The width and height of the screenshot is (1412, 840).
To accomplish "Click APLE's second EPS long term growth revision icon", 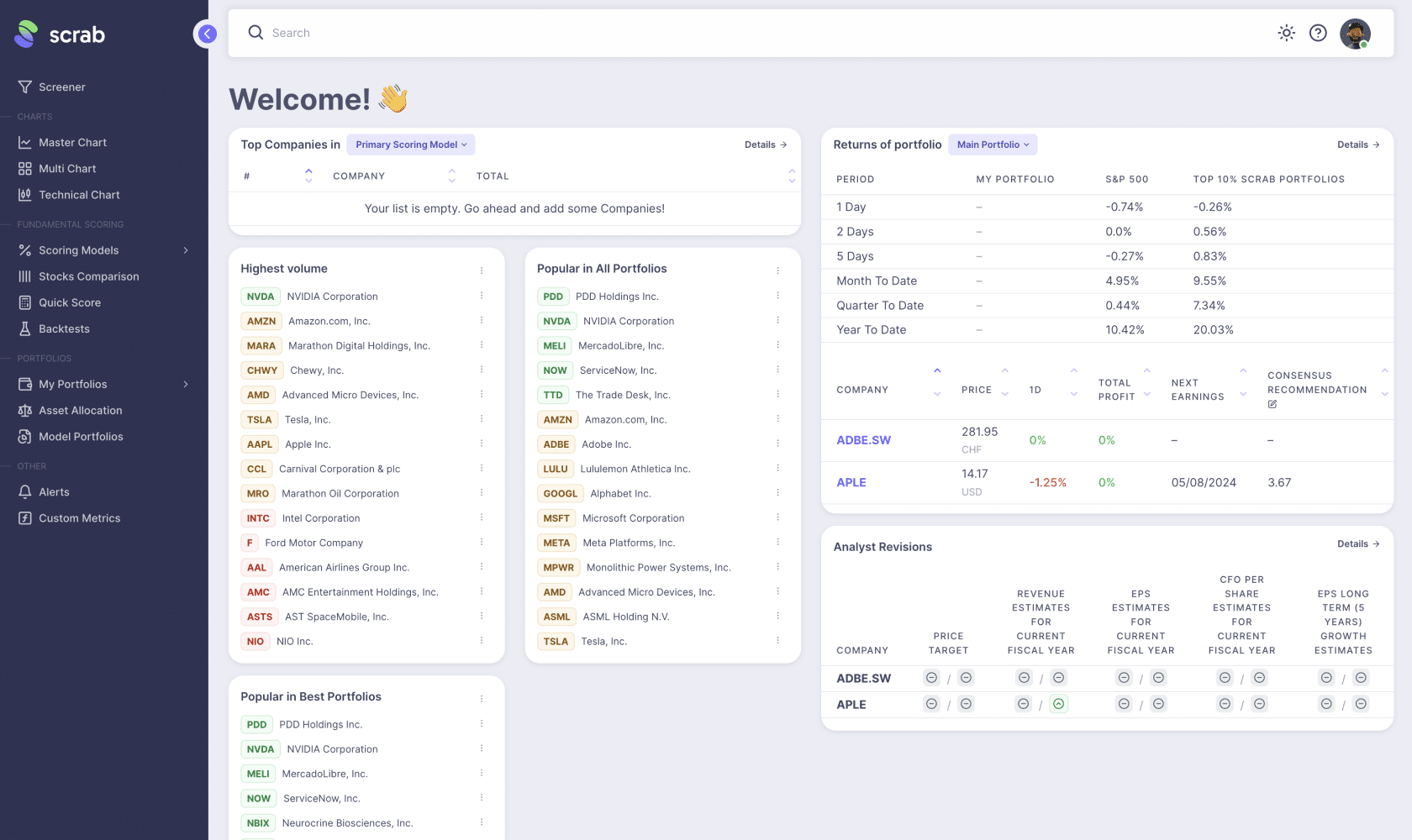I will (1361, 704).
